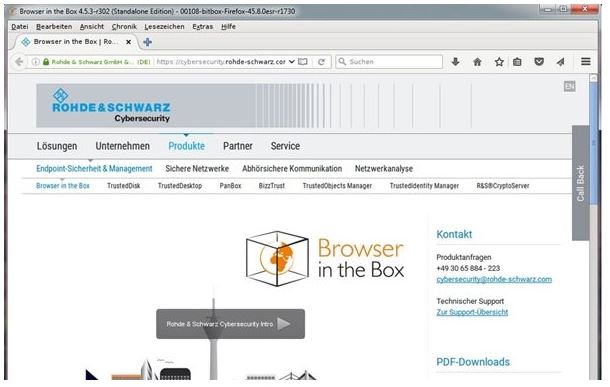Save page to Pocket icon
This screenshot has height=387, width=610.
[x=539, y=62]
